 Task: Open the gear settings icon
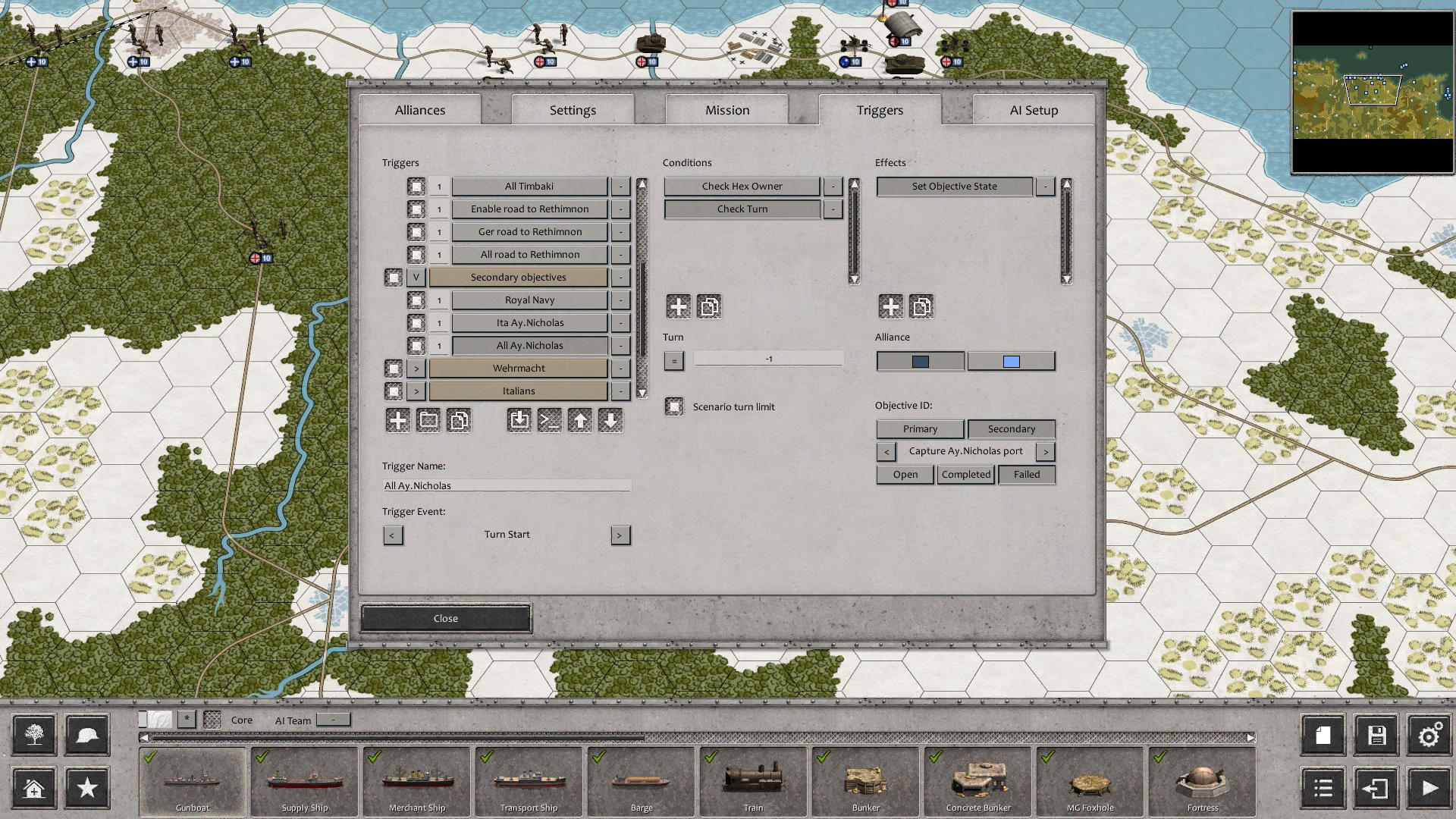point(1429,735)
